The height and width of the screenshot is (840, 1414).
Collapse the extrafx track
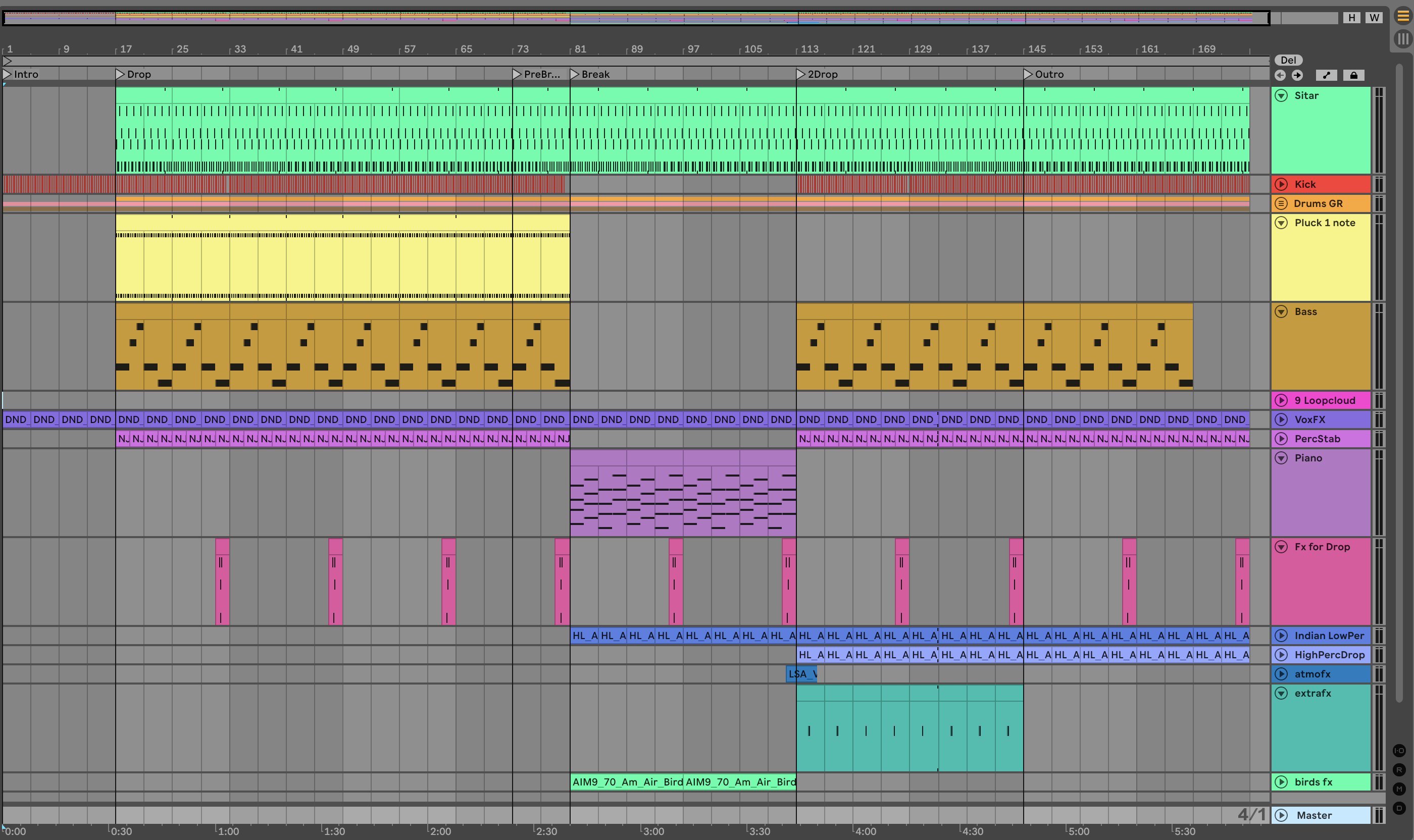(1281, 694)
